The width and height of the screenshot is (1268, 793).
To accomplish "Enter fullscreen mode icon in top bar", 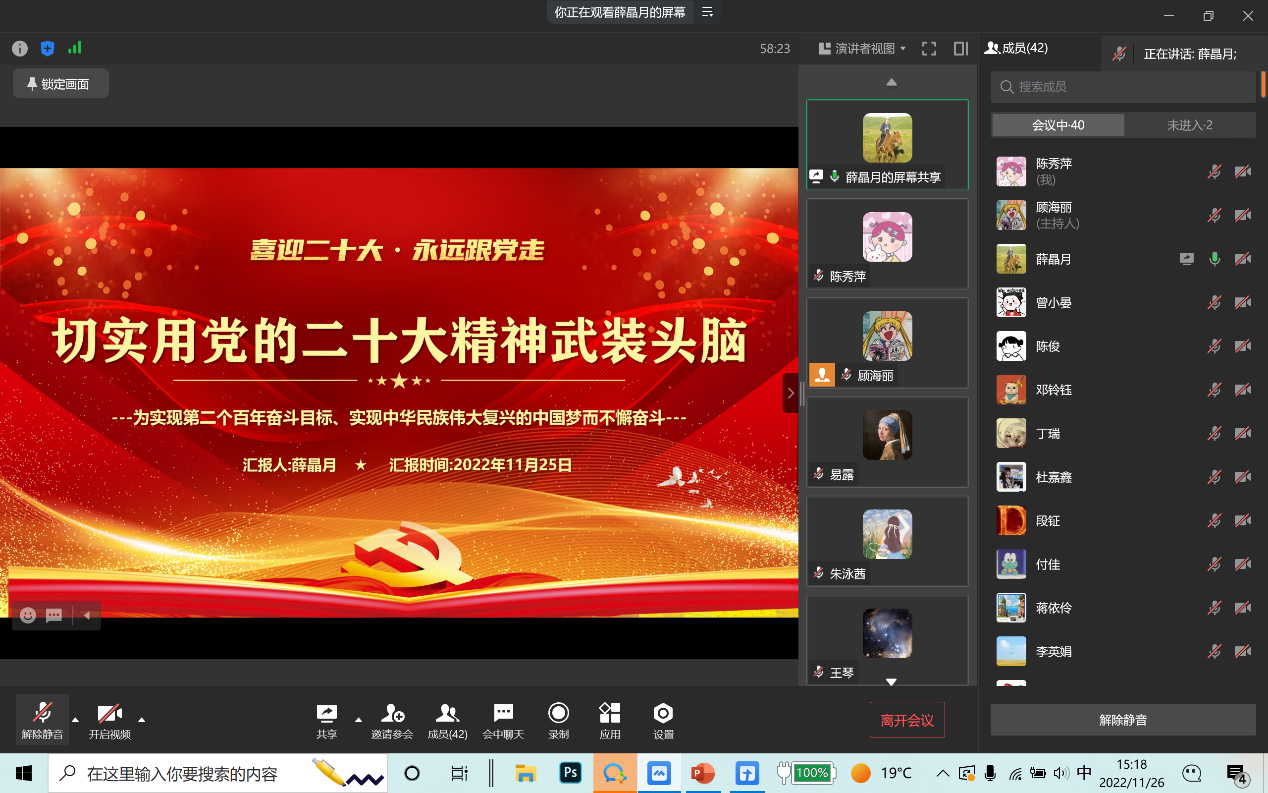I will pyautogui.click(x=929, y=48).
